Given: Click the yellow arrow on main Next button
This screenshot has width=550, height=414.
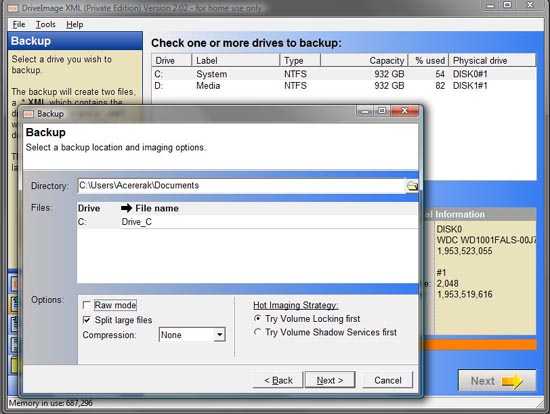Looking at the screenshot, I should tap(512, 381).
